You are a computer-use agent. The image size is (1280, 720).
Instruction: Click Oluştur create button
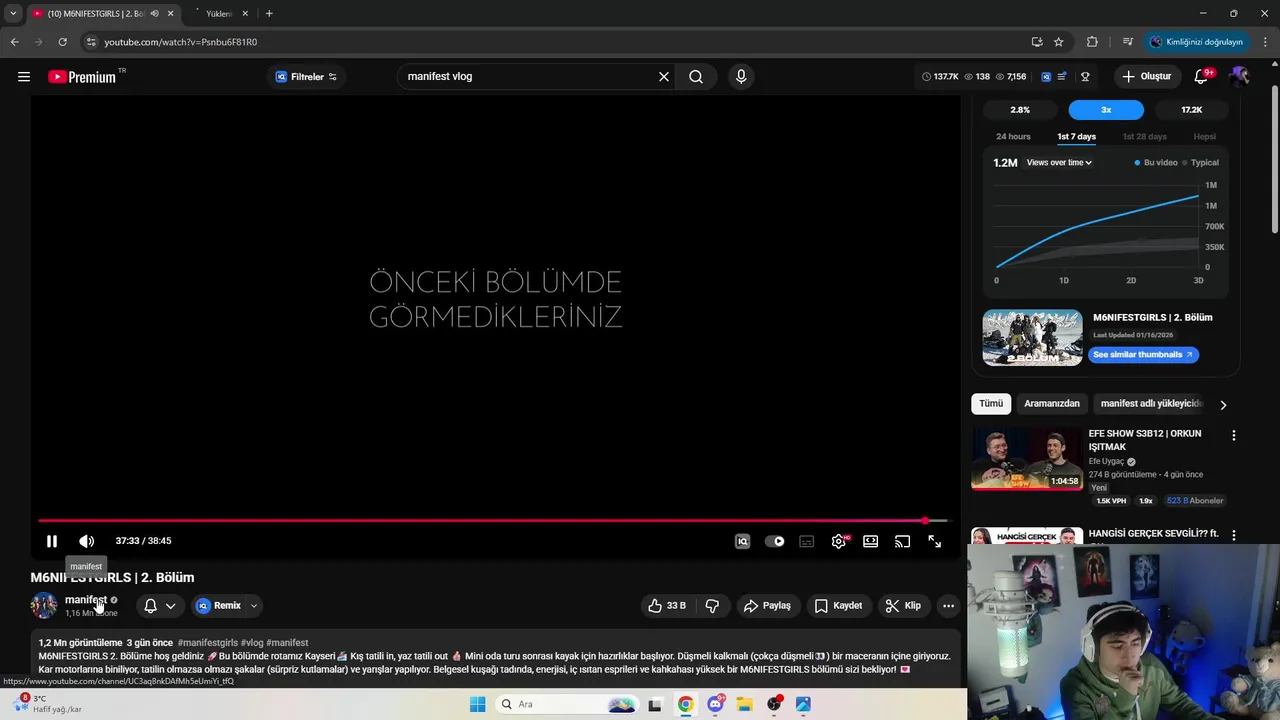[x=1147, y=77]
